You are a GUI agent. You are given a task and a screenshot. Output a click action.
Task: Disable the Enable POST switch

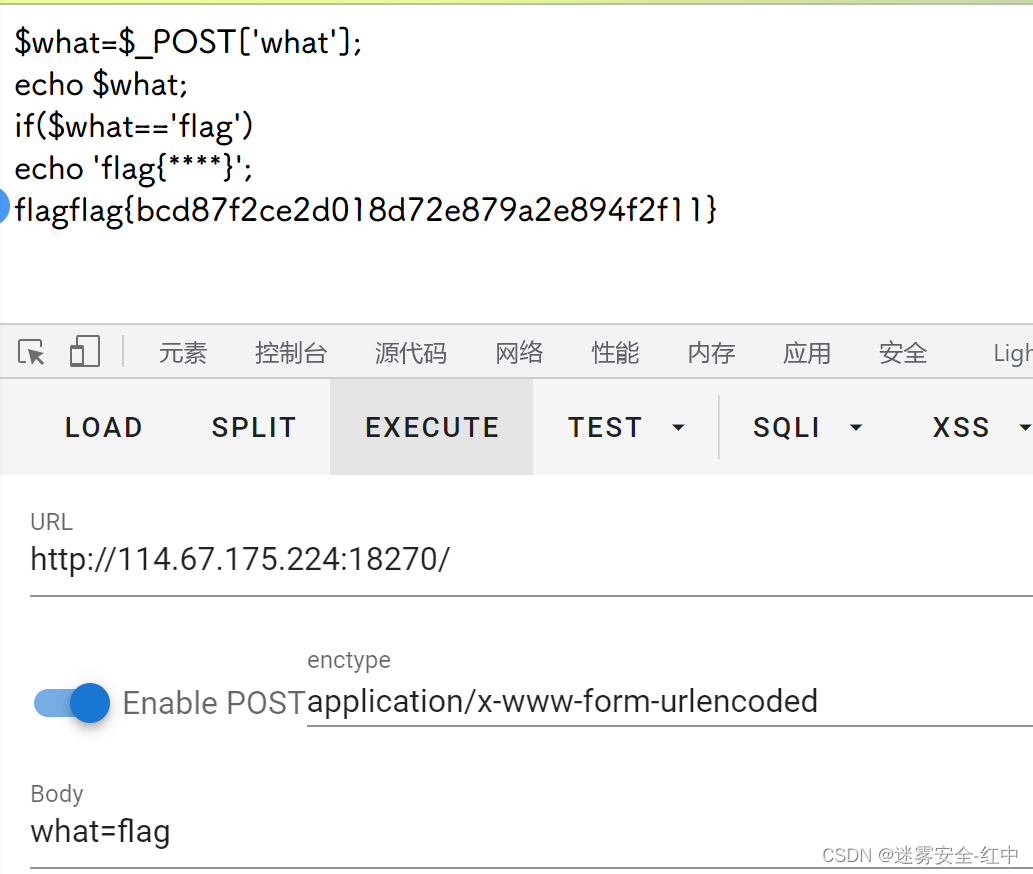72,703
